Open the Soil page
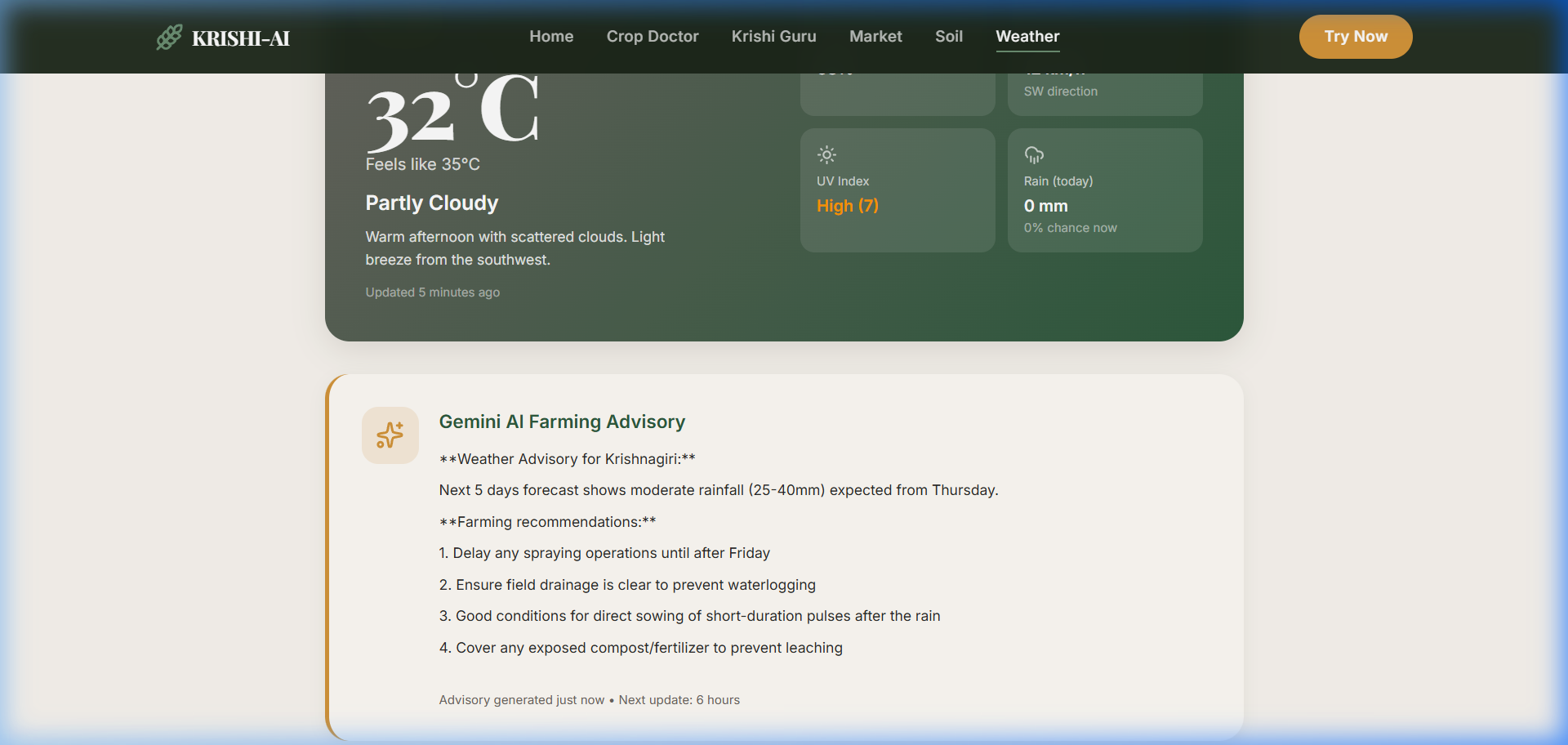This screenshot has width=1568, height=745. point(949,37)
